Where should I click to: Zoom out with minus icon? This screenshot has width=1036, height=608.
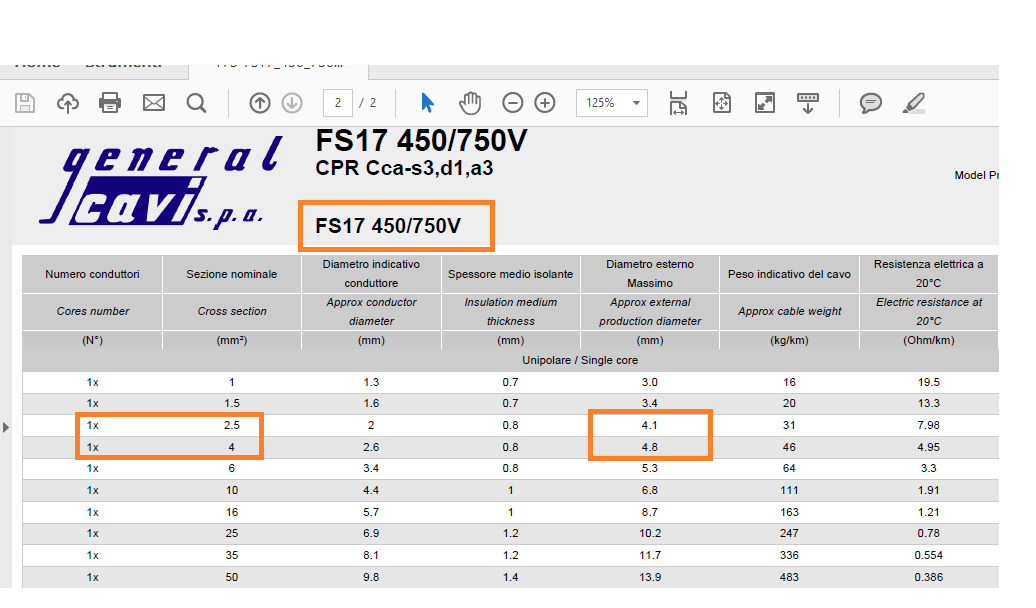click(x=513, y=103)
